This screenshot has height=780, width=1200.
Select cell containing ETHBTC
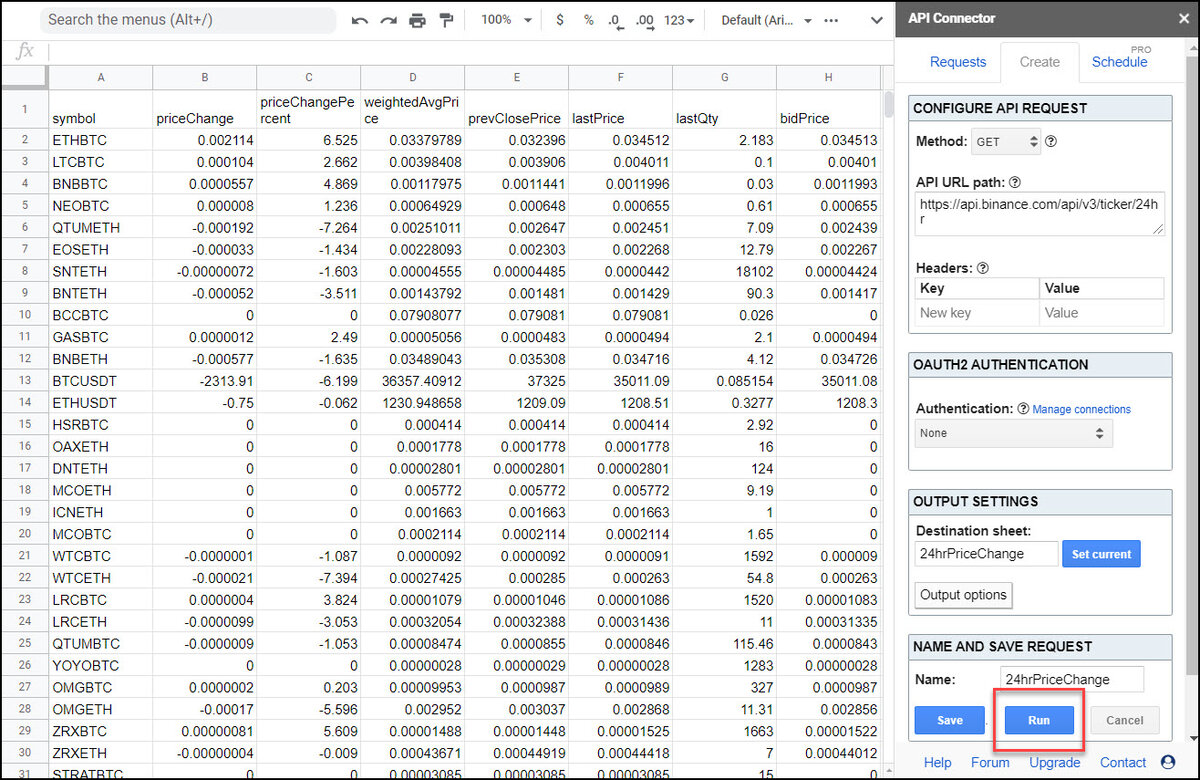[100, 140]
